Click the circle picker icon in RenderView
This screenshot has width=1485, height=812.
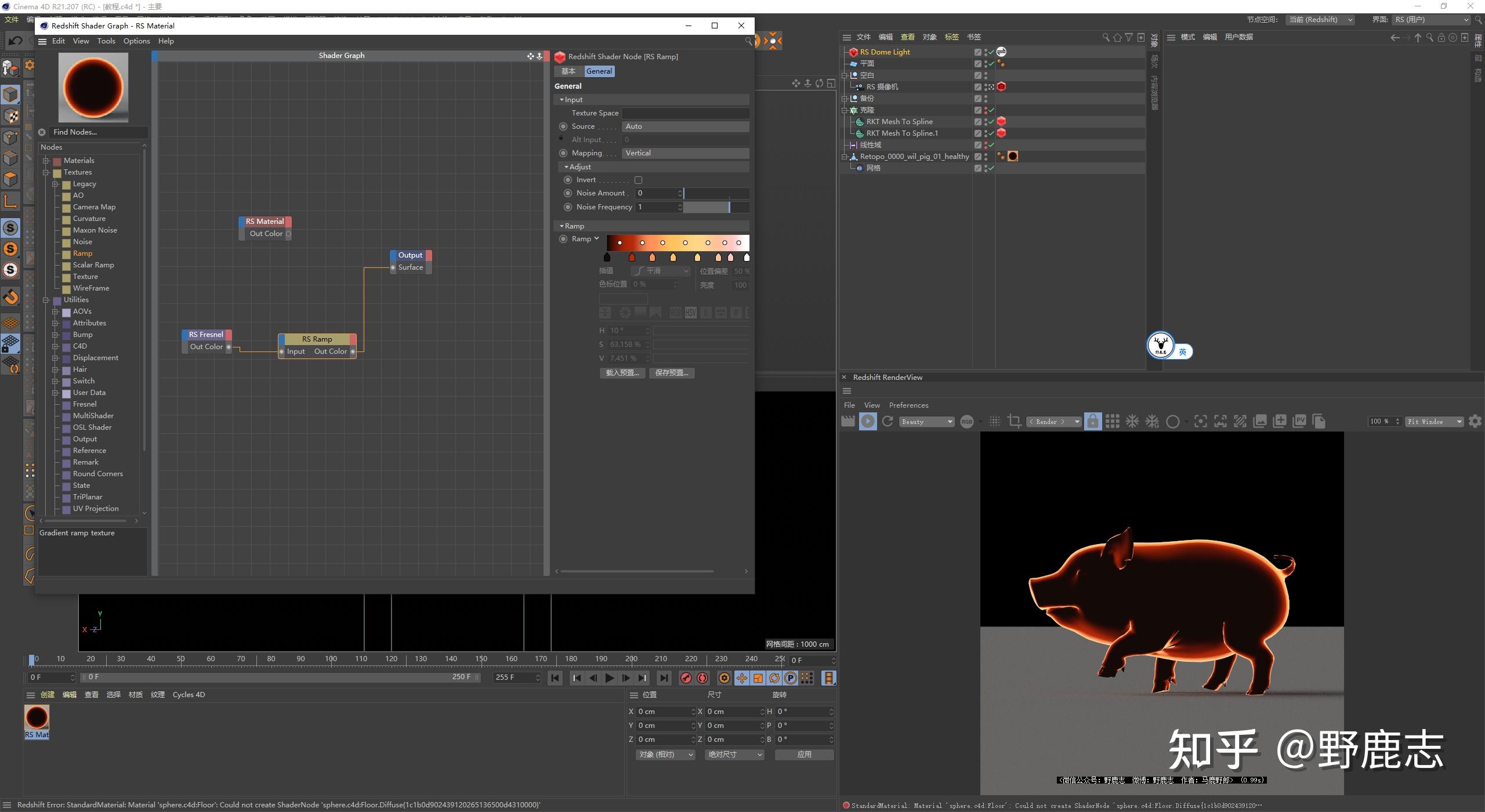point(1172,422)
